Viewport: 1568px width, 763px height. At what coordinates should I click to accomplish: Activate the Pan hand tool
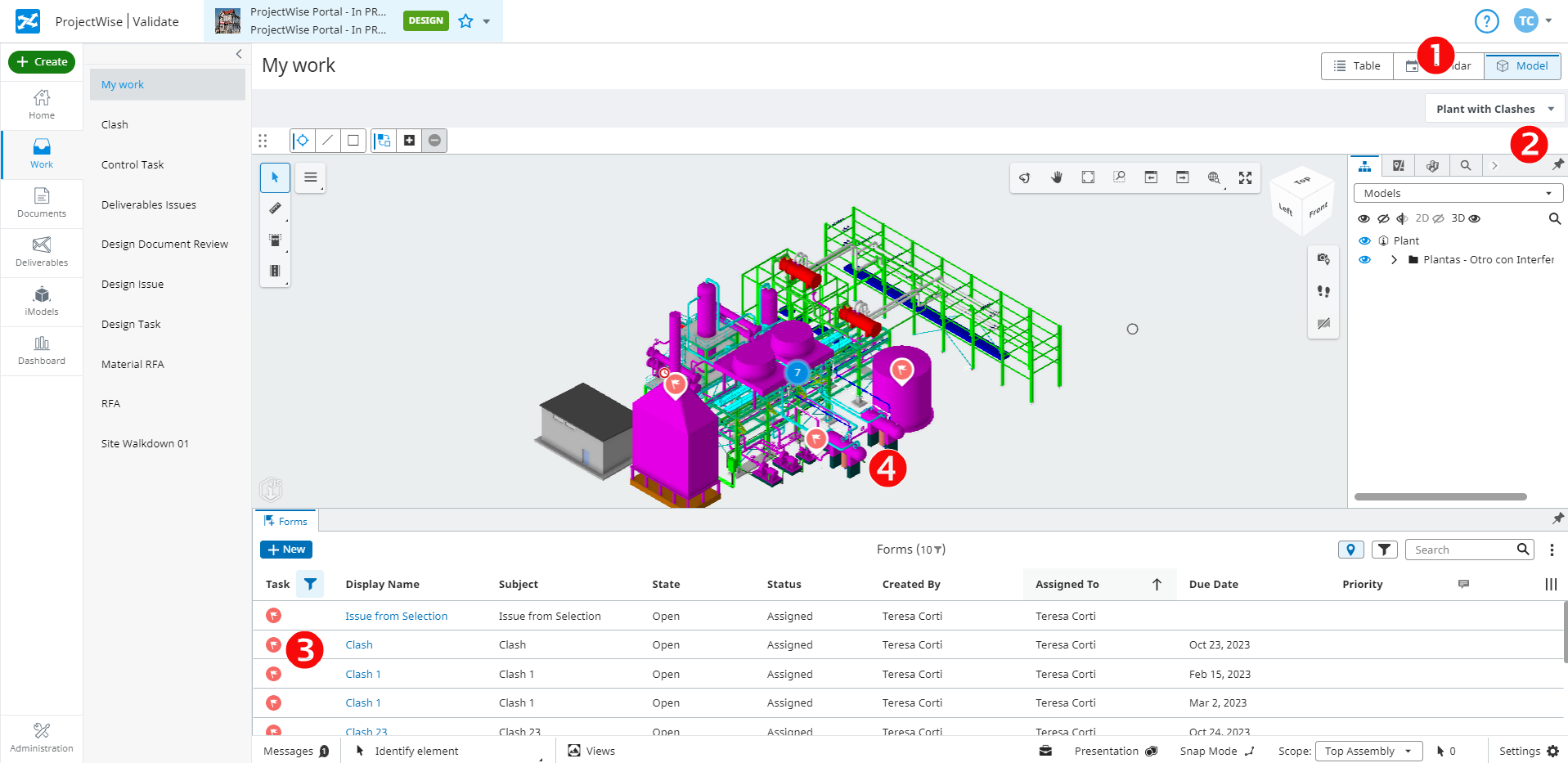(x=1057, y=177)
